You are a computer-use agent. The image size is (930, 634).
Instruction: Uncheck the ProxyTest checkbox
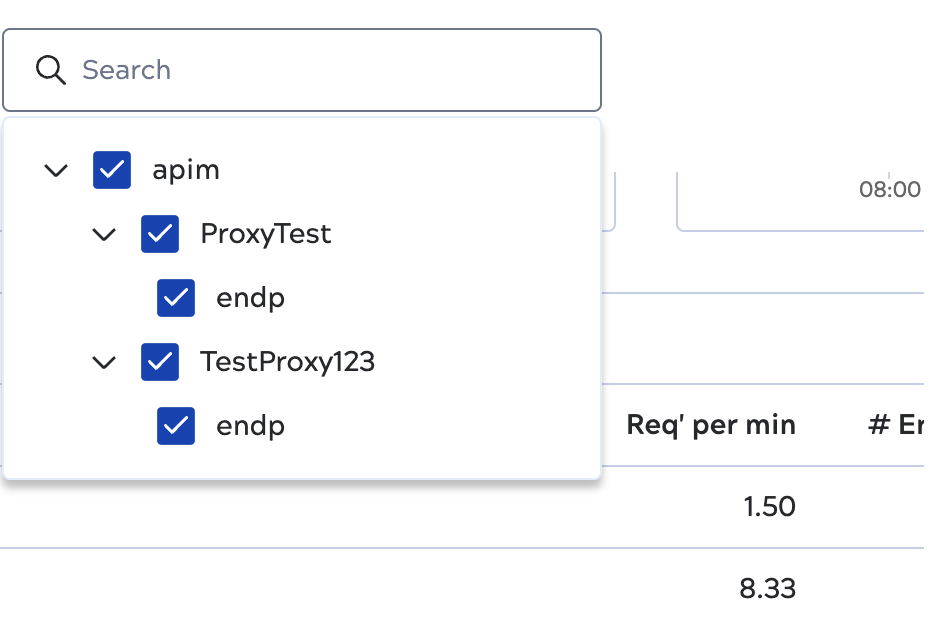pos(160,234)
